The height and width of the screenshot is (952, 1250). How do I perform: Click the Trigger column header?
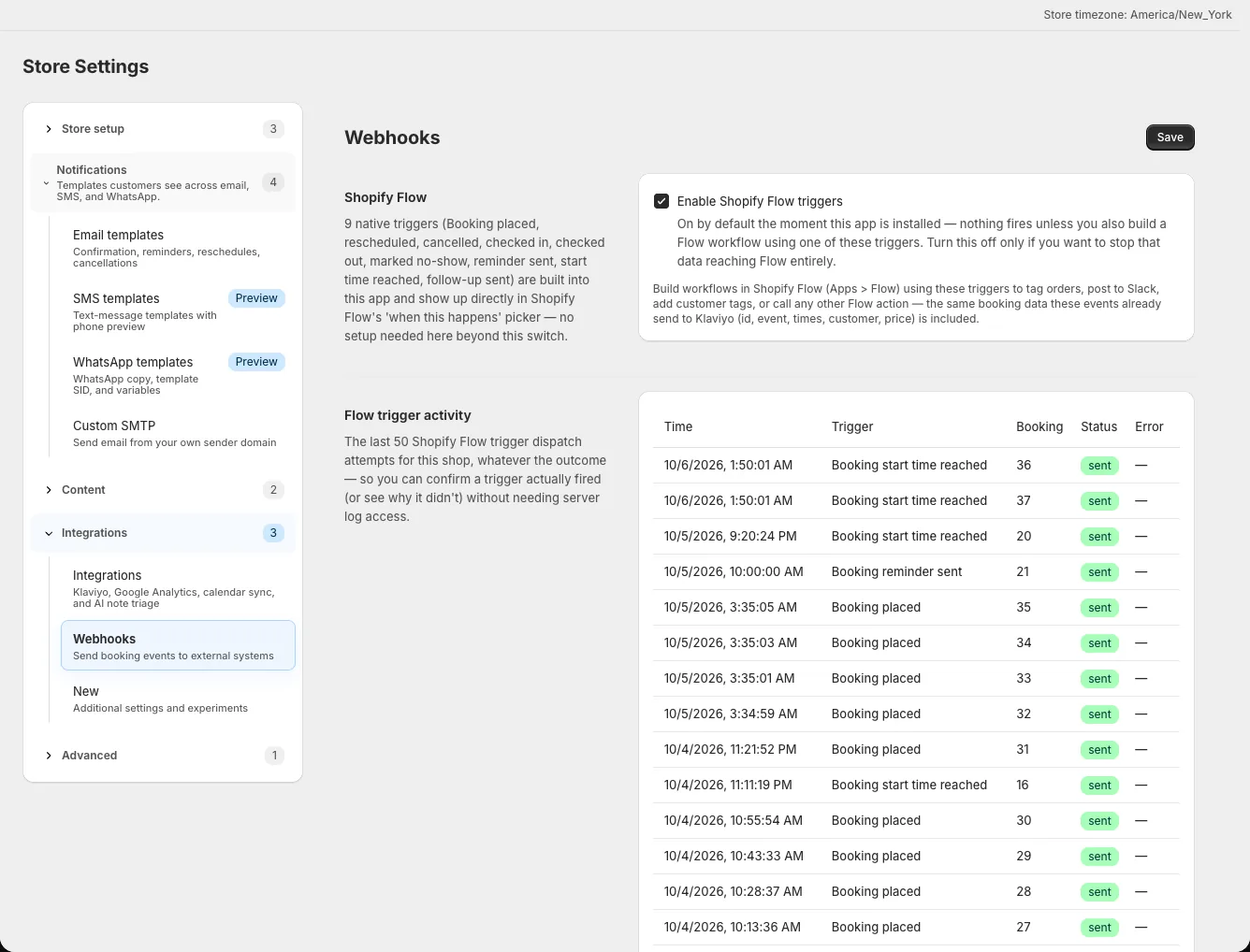click(x=852, y=426)
